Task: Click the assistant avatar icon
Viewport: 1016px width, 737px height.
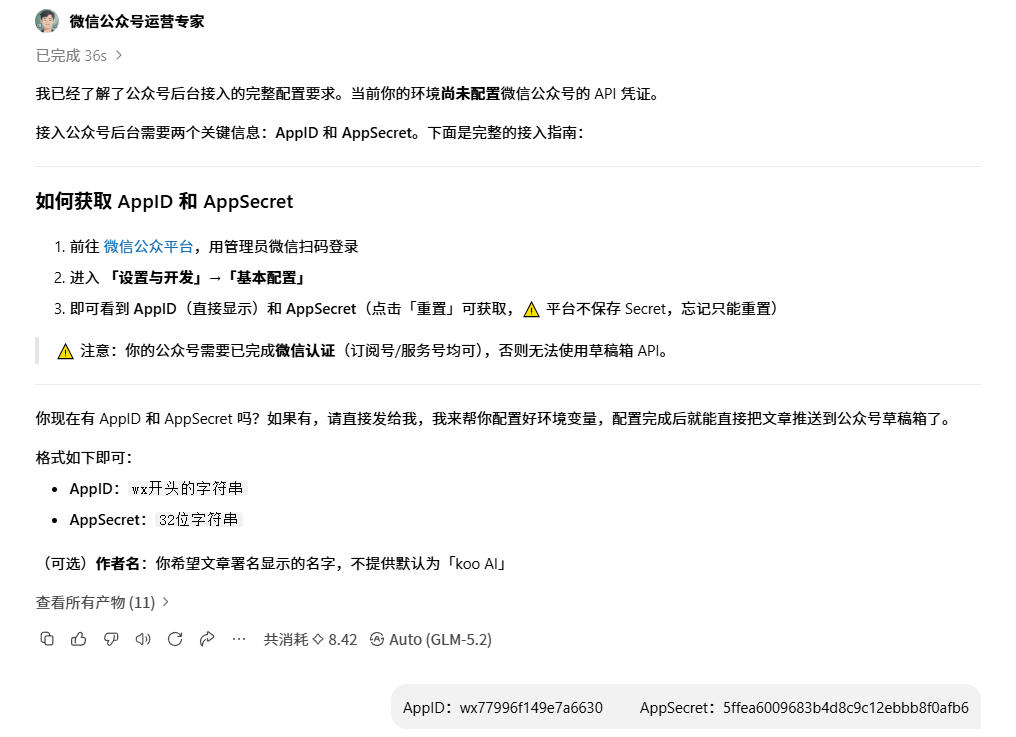Action: 47,21
